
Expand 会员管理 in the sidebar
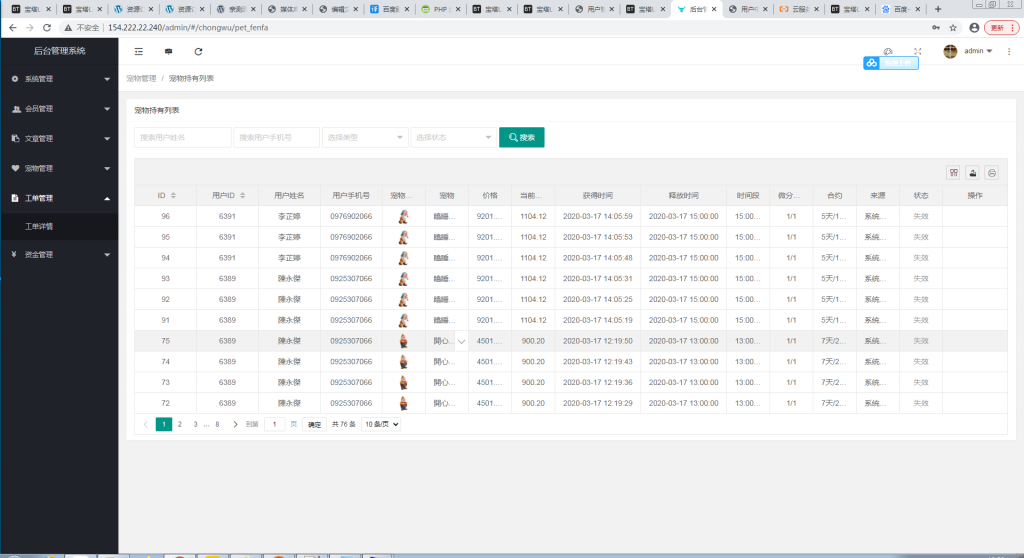click(60, 108)
